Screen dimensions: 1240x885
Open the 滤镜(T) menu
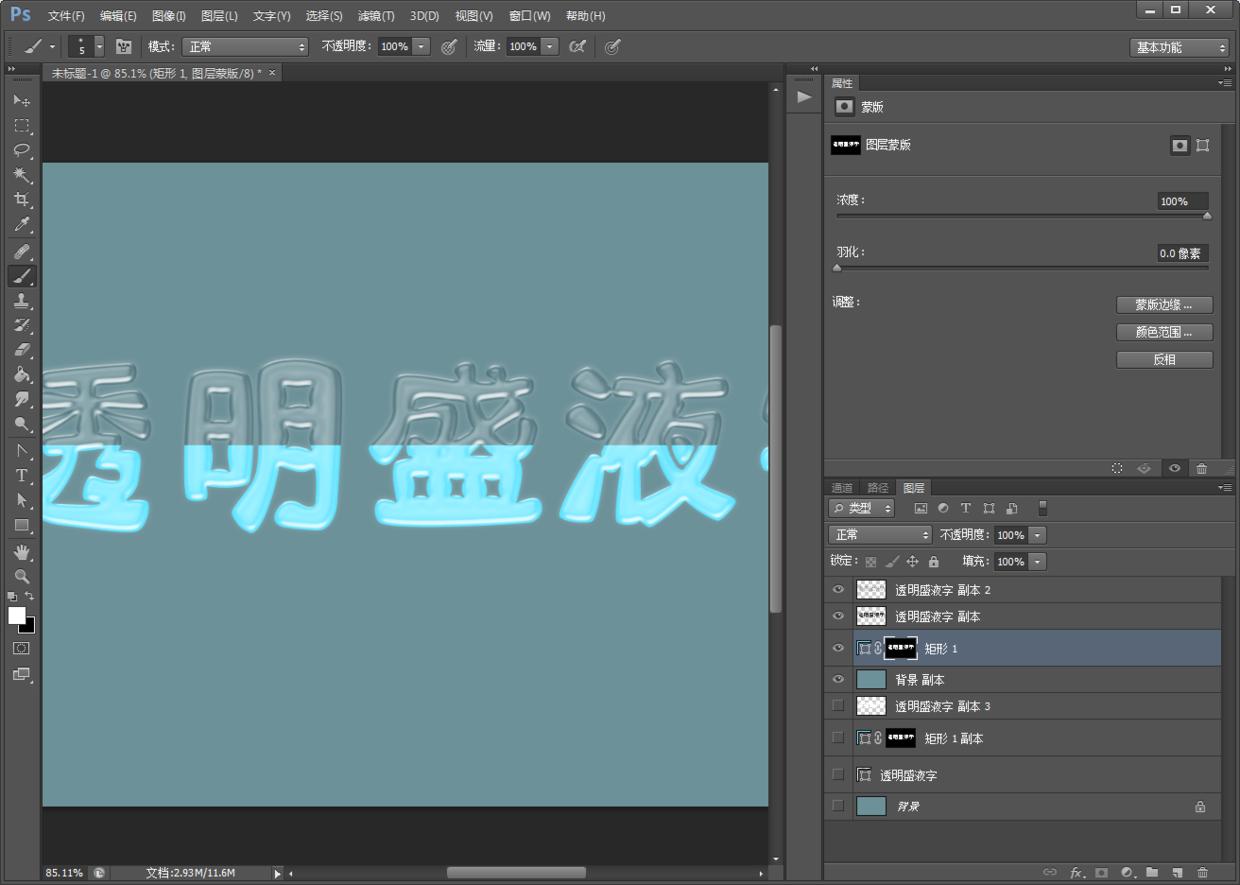click(376, 16)
